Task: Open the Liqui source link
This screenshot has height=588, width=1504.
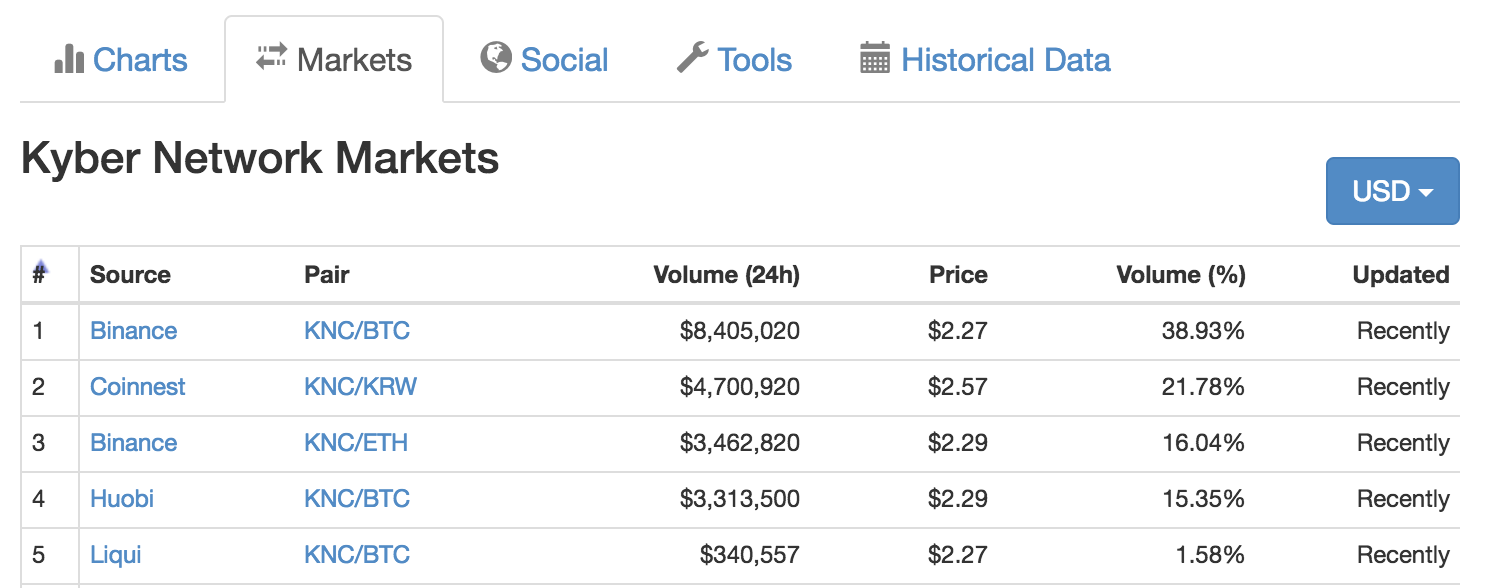Action: pos(115,555)
